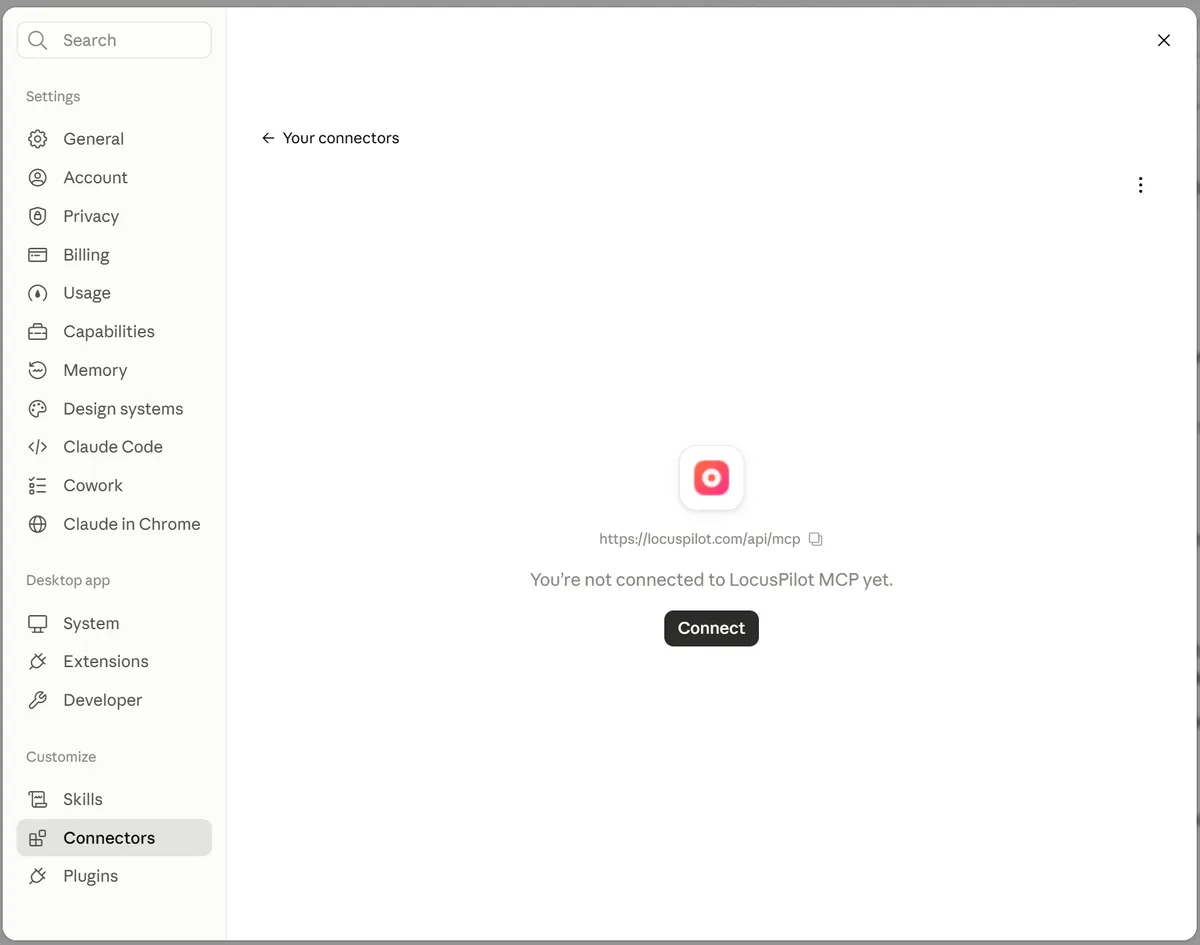This screenshot has height=945, width=1200.
Task: Select Extensions in sidebar
Action: point(114,662)
